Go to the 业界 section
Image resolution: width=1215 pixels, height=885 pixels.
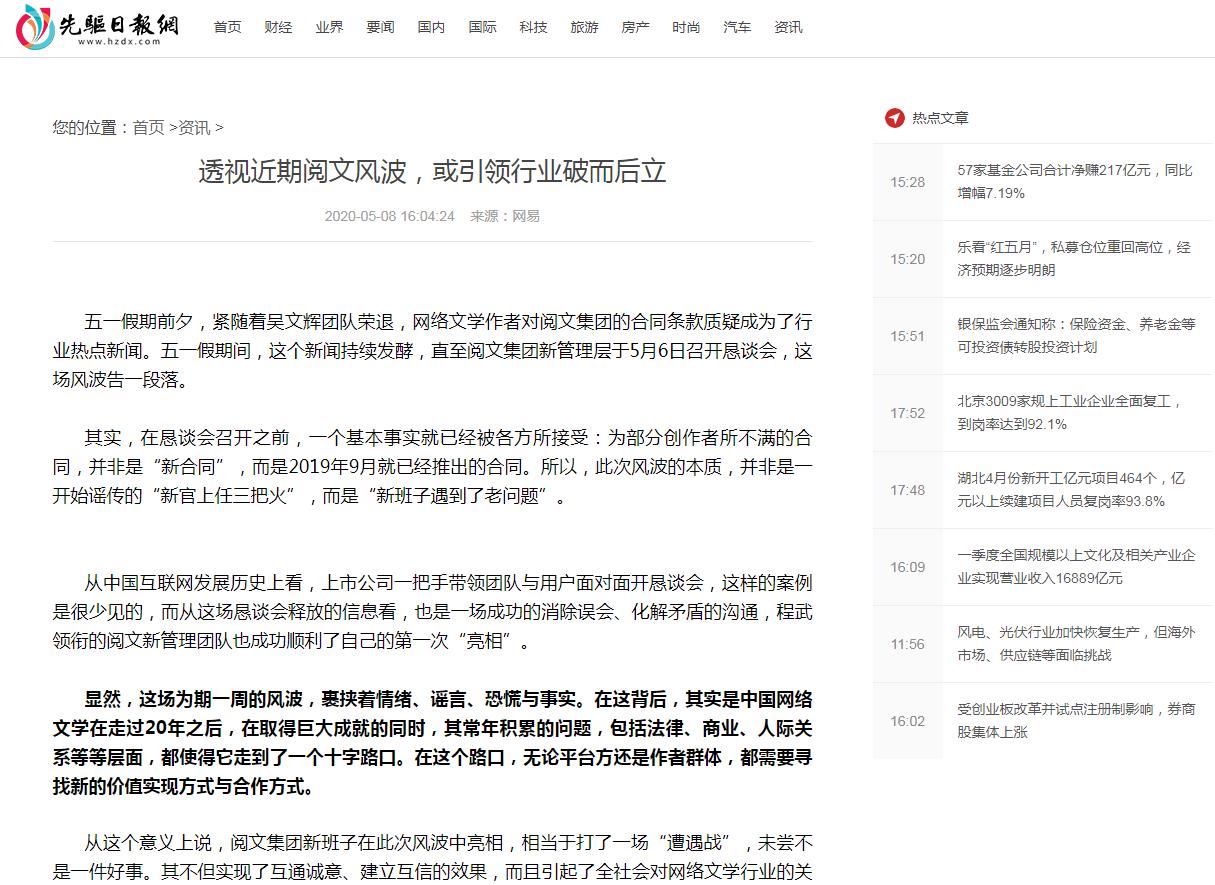pos(329,27)
